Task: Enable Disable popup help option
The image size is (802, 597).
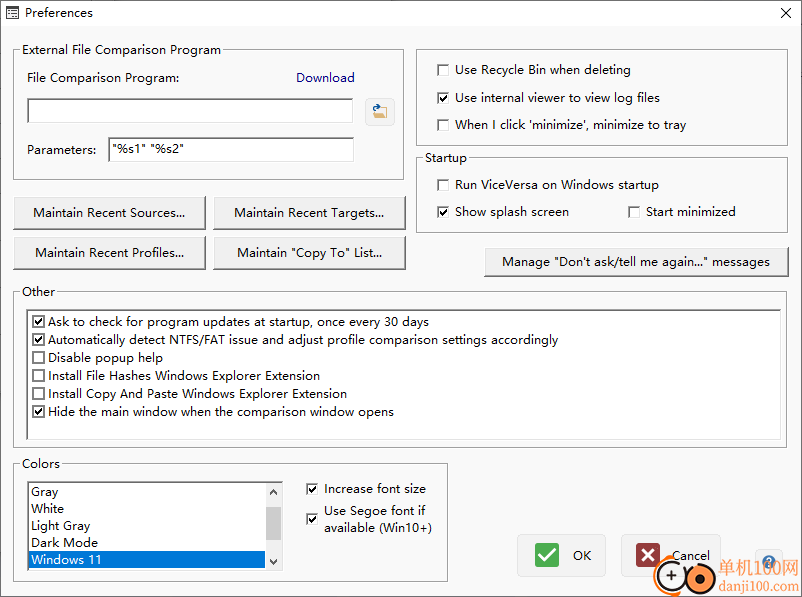Action: click(38, 358)
